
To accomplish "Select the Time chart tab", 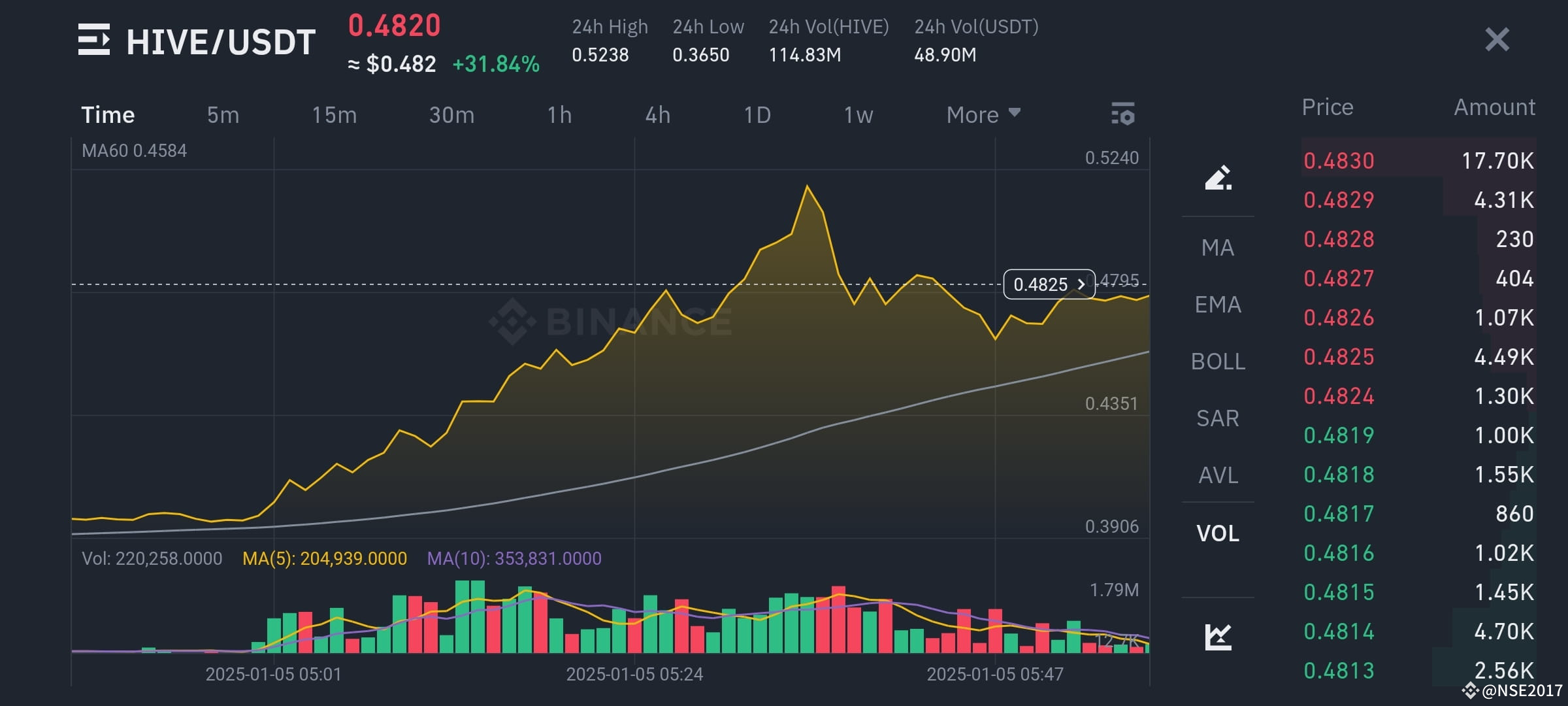I will click(x=107, y=114).
